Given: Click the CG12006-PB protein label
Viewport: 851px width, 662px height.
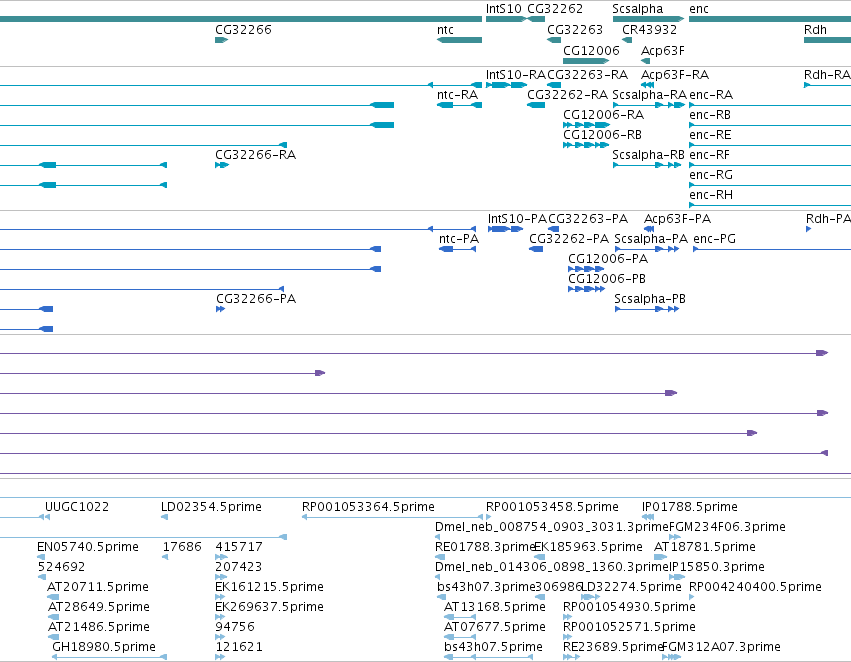Looking at the screenshot, I should pyautogui.click(x=607, y=279).
